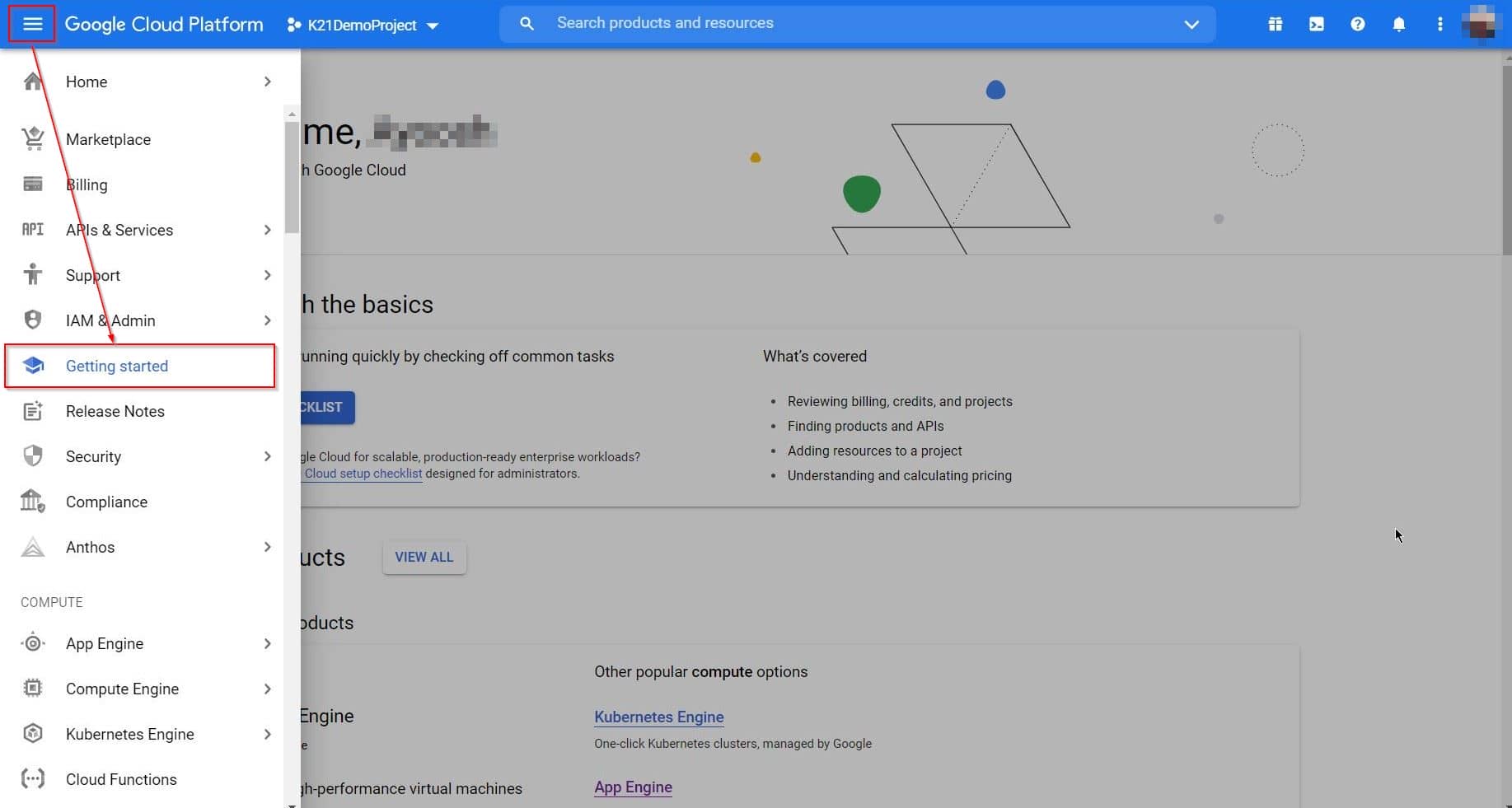Open the Cloud setup checklist link

click(363, 474)
